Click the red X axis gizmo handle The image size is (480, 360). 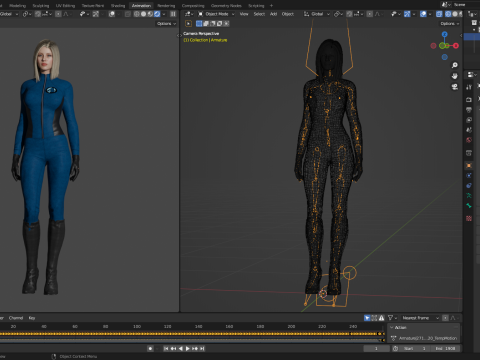[x=456, y=46]
